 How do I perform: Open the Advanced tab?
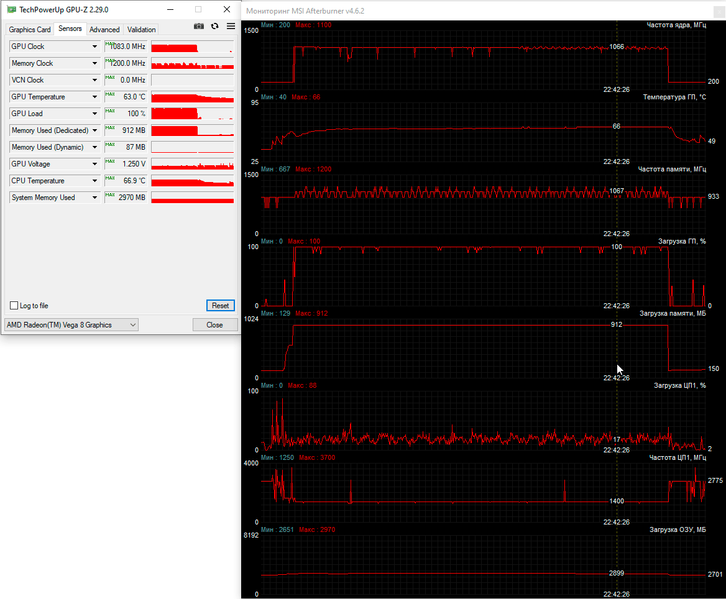[x=104, y=30]
